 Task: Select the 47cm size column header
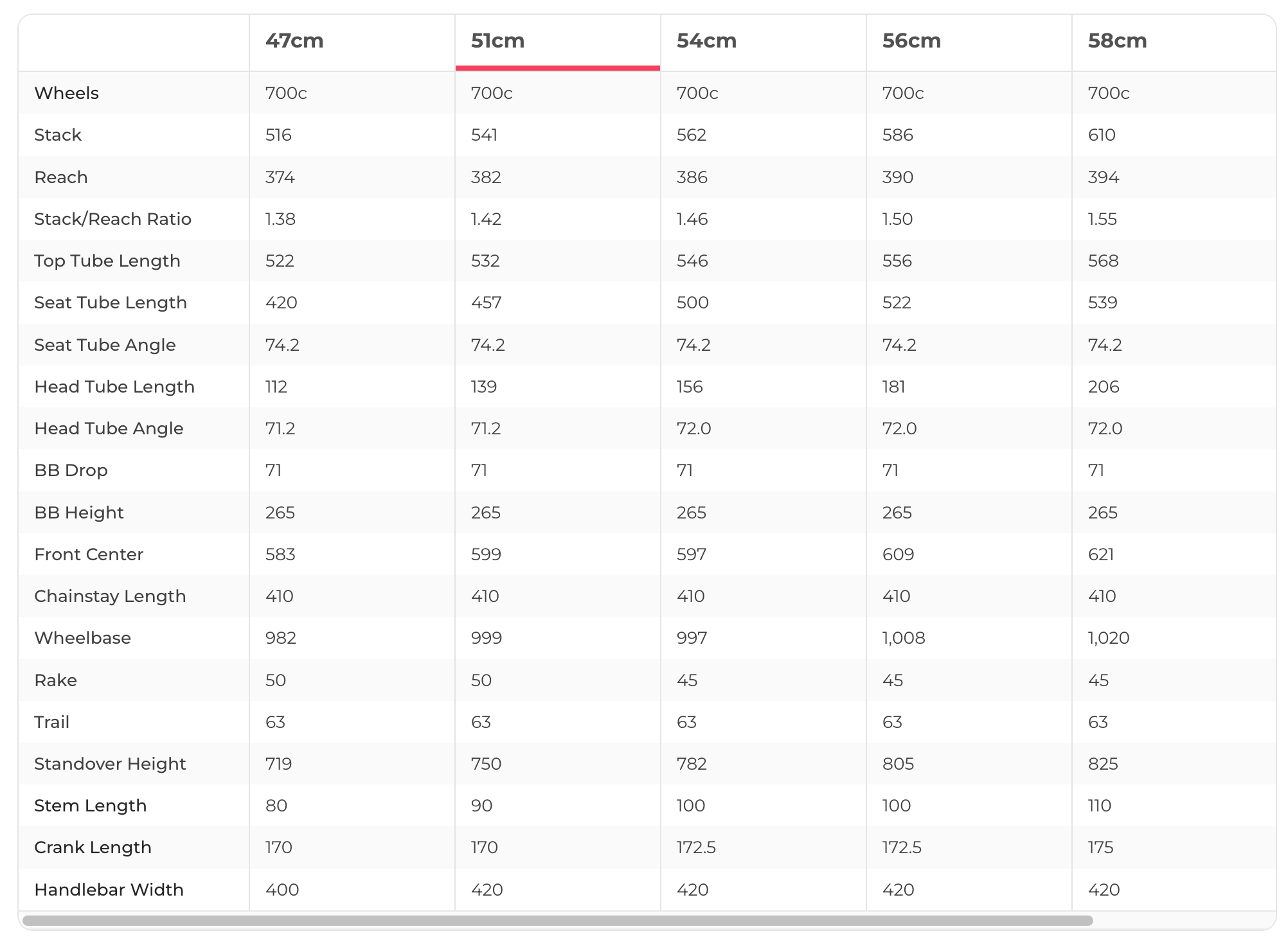pos(294,40)
